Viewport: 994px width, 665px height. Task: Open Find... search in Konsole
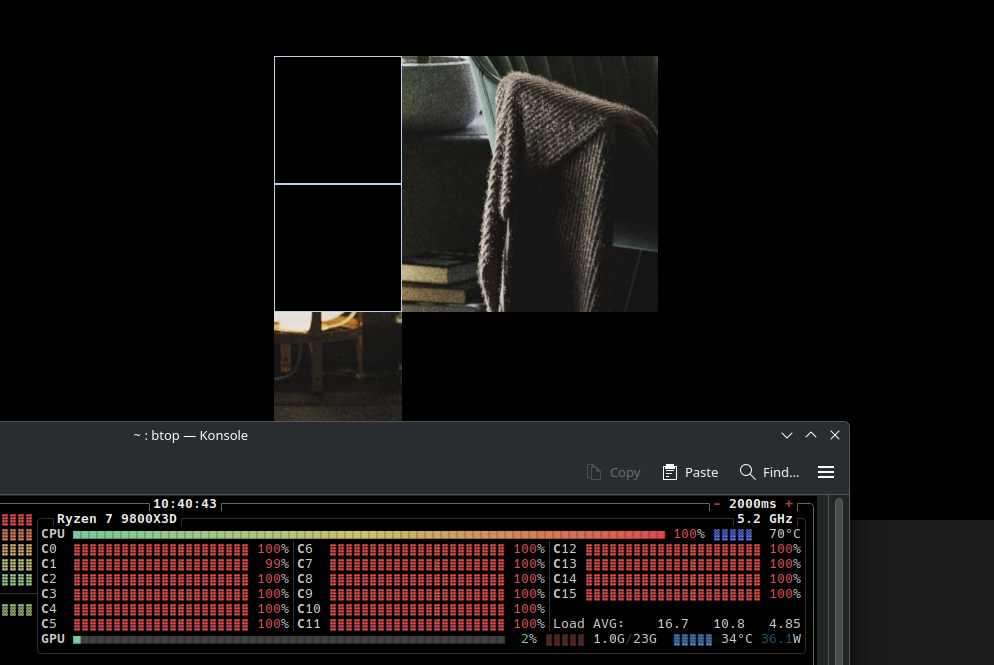pos(769,472)
